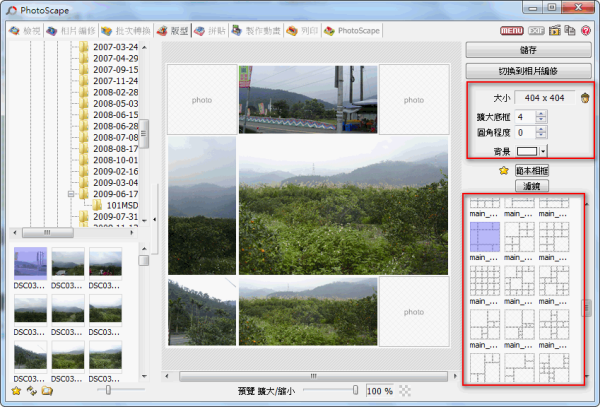This screenshot has width=600, height=407.
Task: Decrease the 擴大底框 value with the down arrow
Action: click(541, 120)
